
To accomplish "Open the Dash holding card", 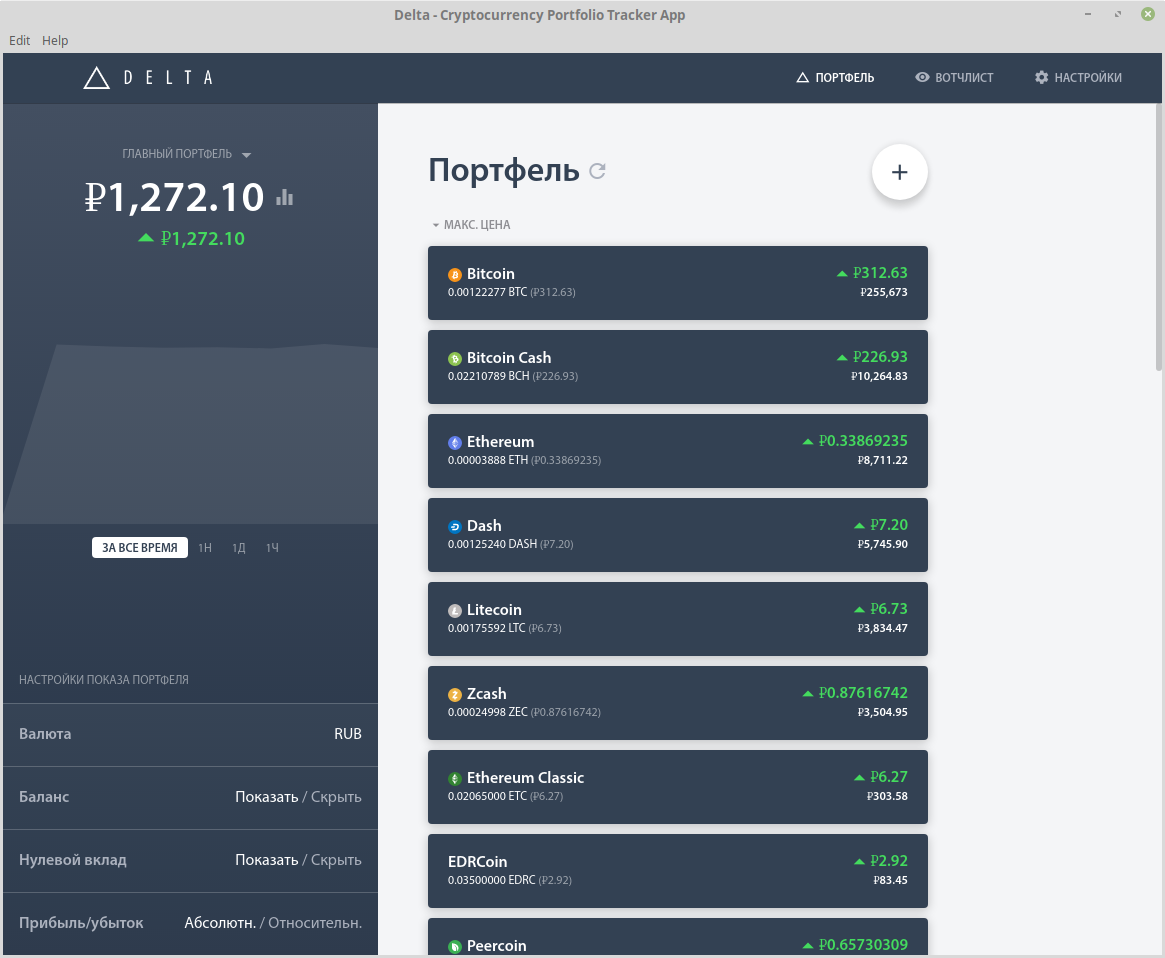I will tap(678, 535).
